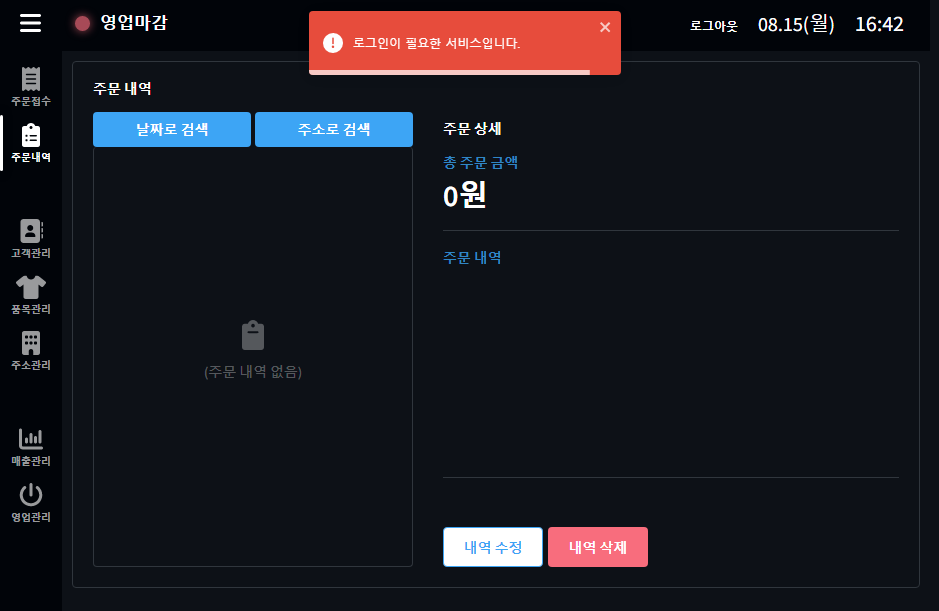Screen dimensions: 939x611
Task: Click 로그아웃 to log out
Action: (x=713, y=25)
